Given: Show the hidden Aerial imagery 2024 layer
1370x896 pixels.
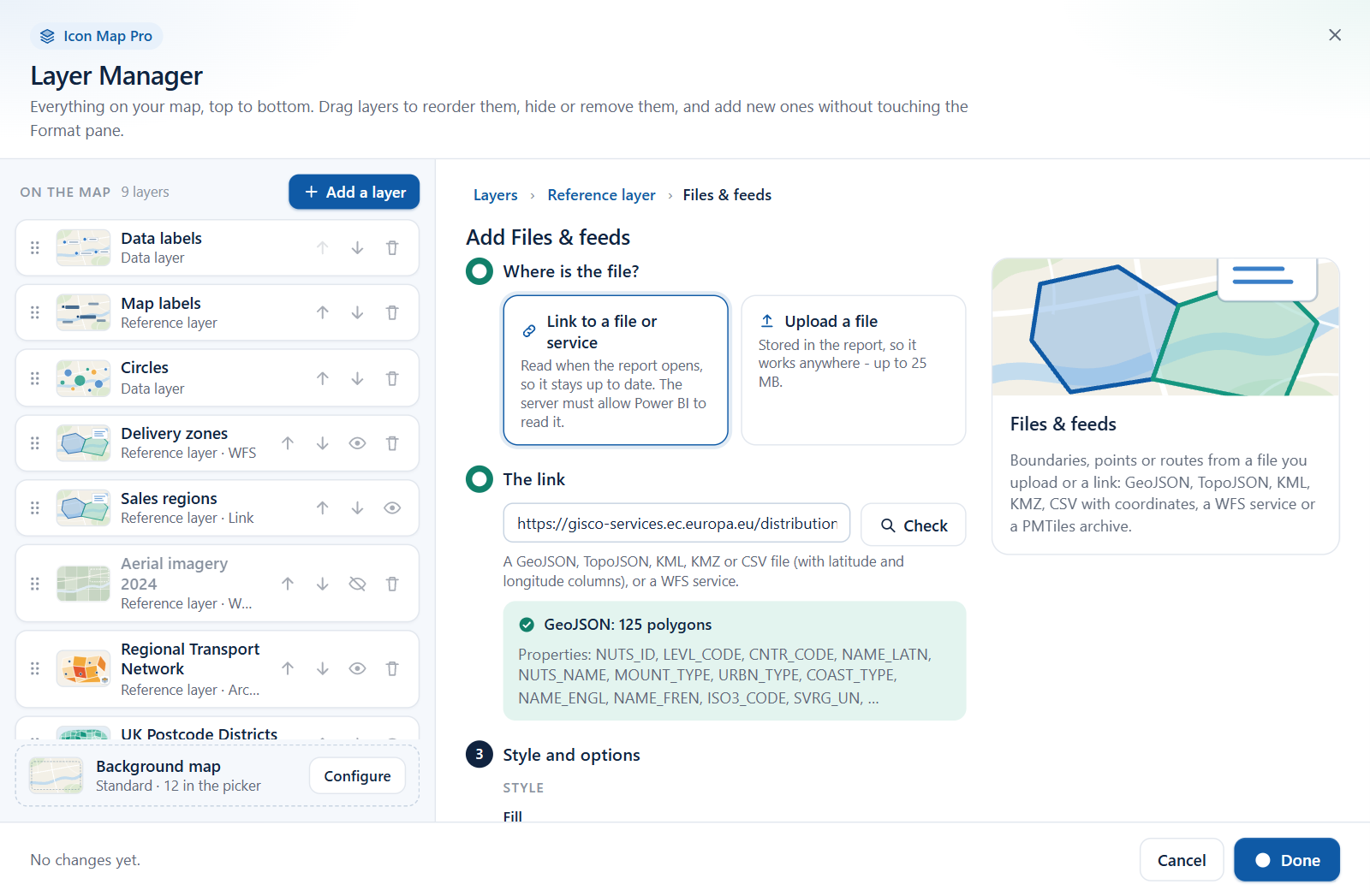Looking at the screenshot, I should click(x=357, y=584).
